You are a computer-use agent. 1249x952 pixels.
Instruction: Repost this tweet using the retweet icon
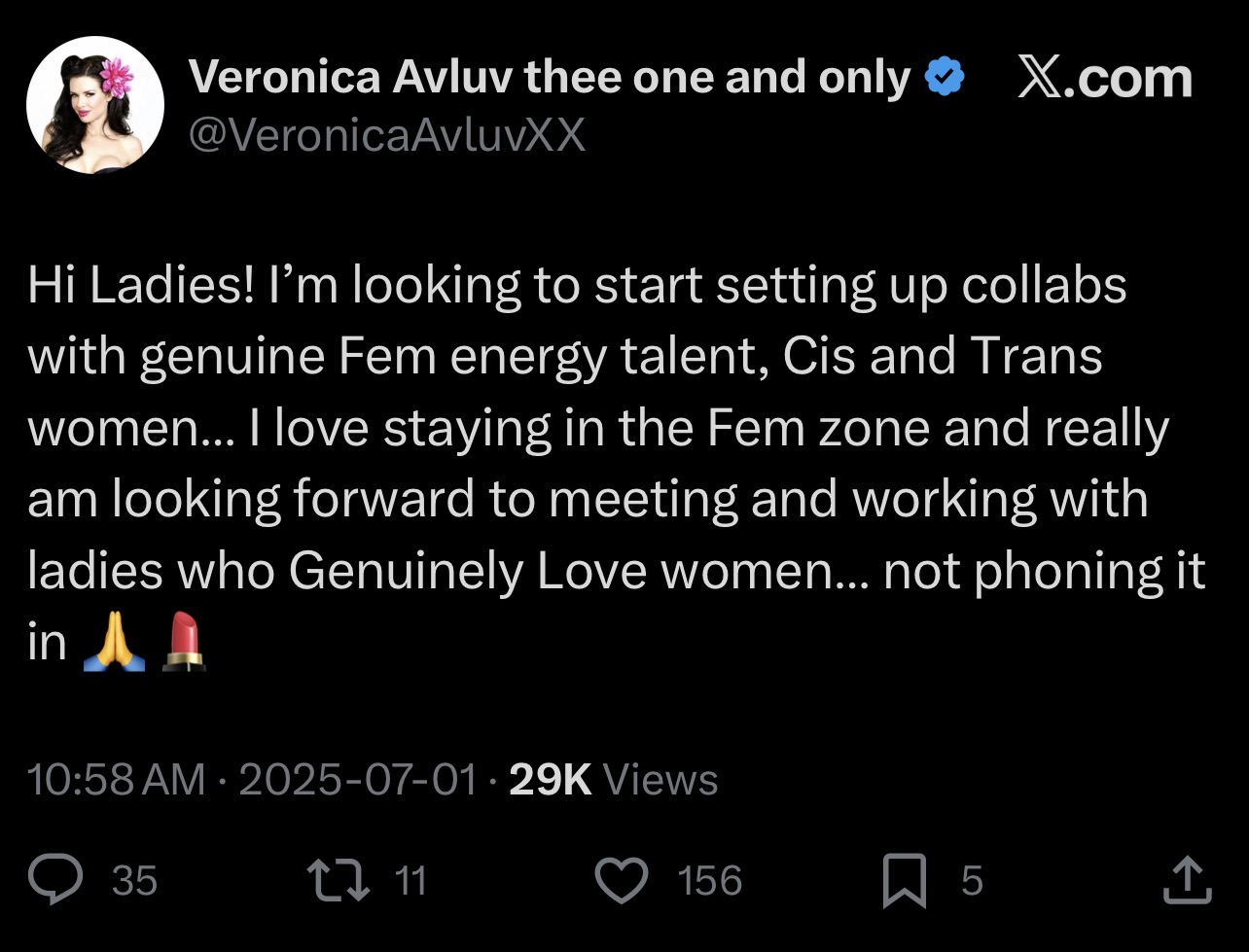tap(337, 880)
